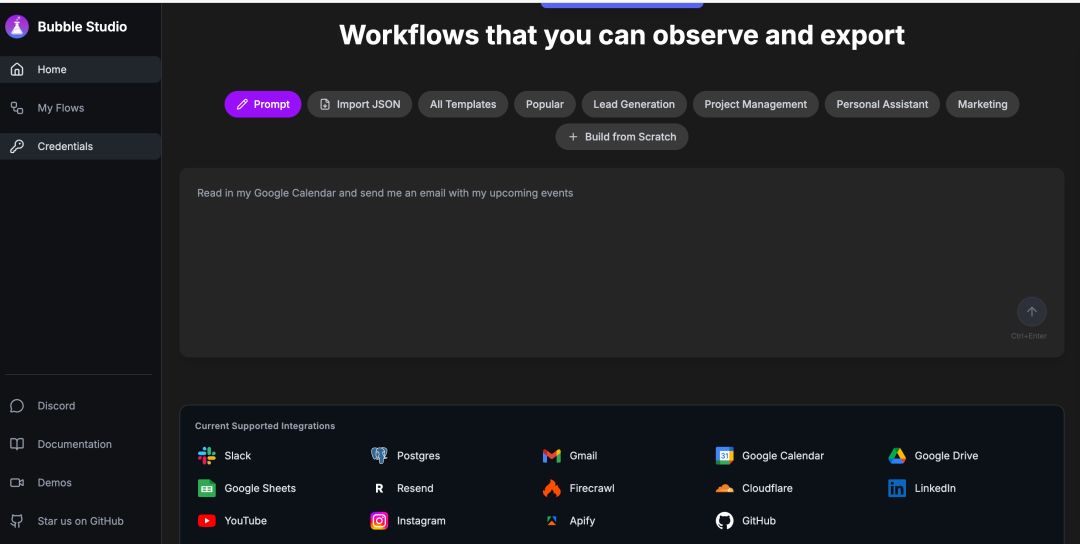This screenshot has height=544, width=1080.
Task: Click Star us on GitHub
Action: click(81, 521)
